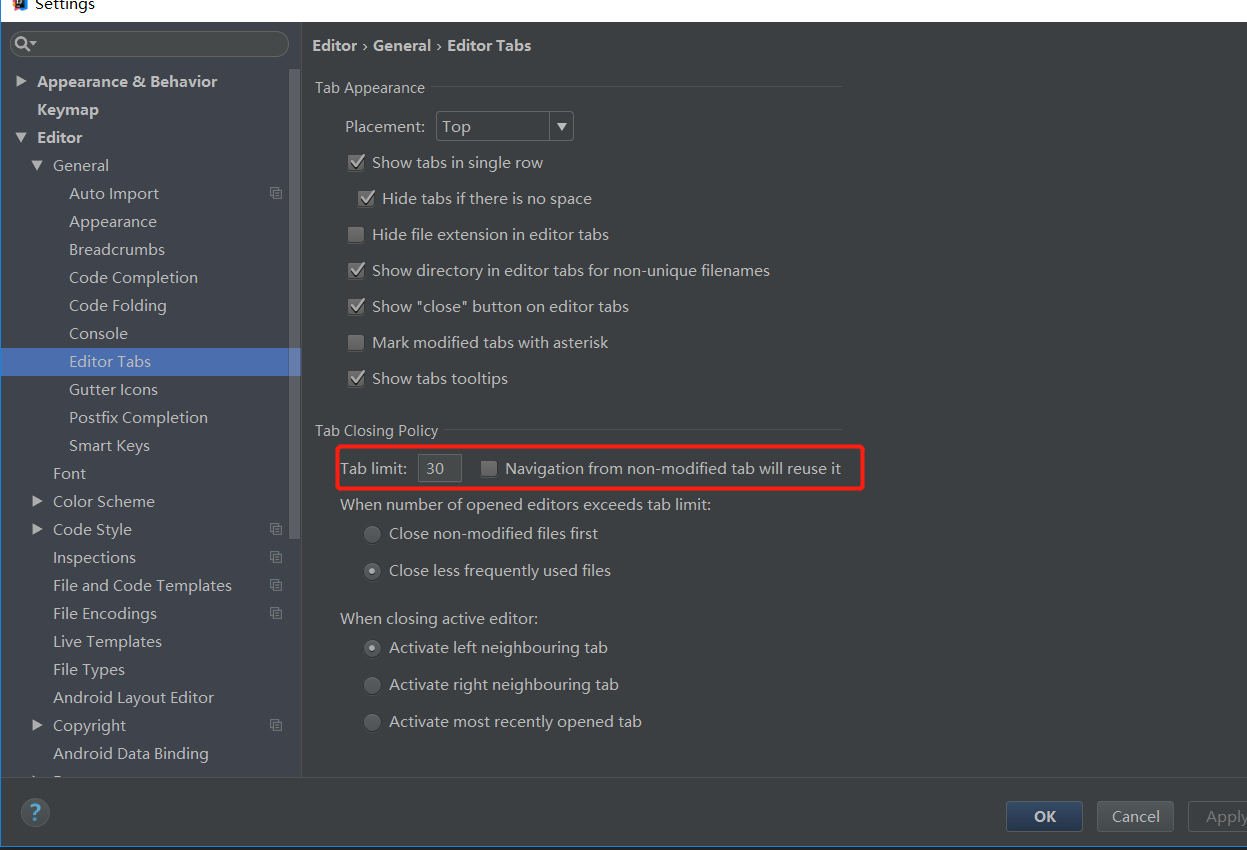Expand Appearance & Behavior section
The image size is (1247, 850).
[21, 81]
